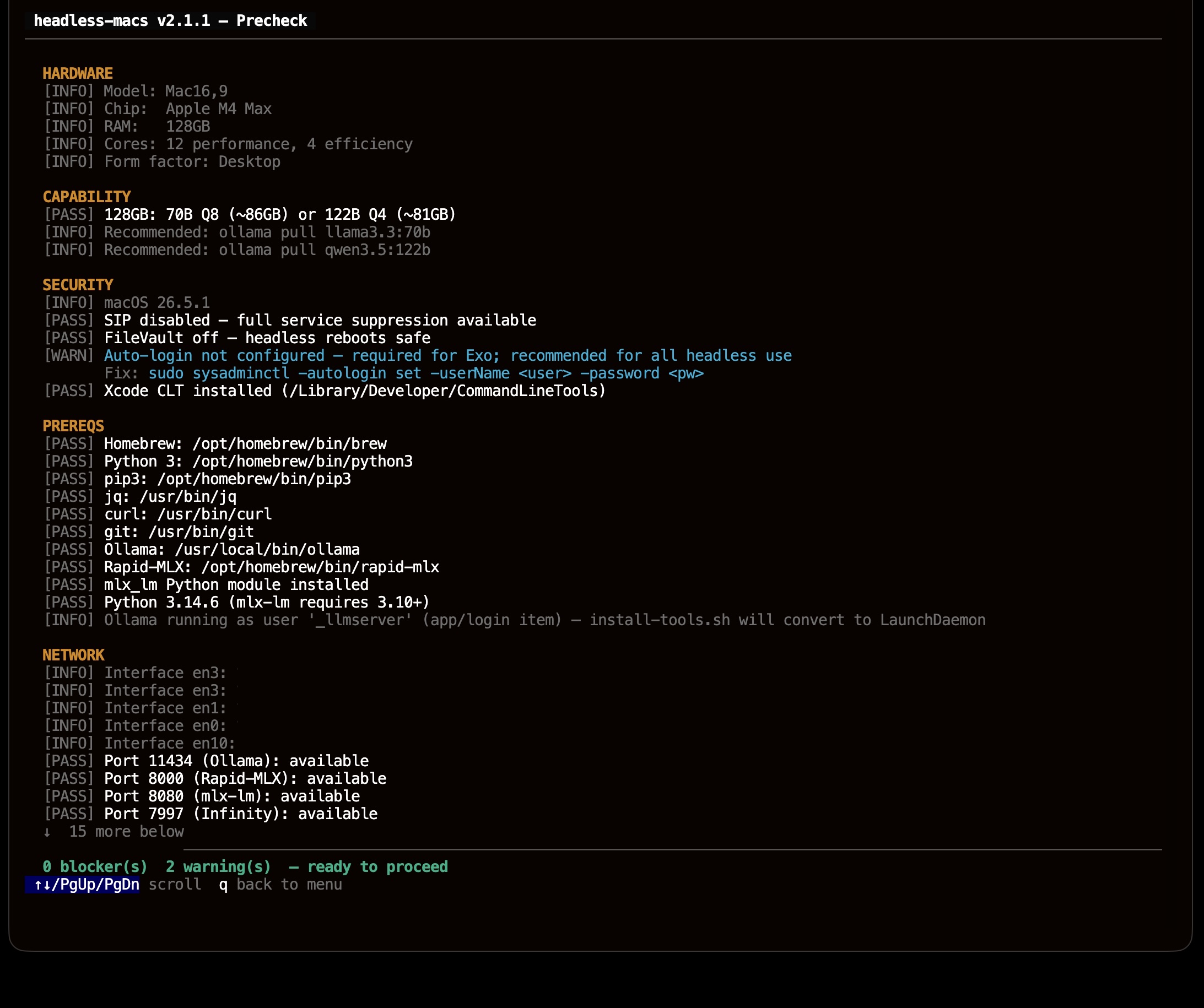Click the "15 more below" scroll indicator
Screen dimensions: 1204x1008
coord(114,832)
